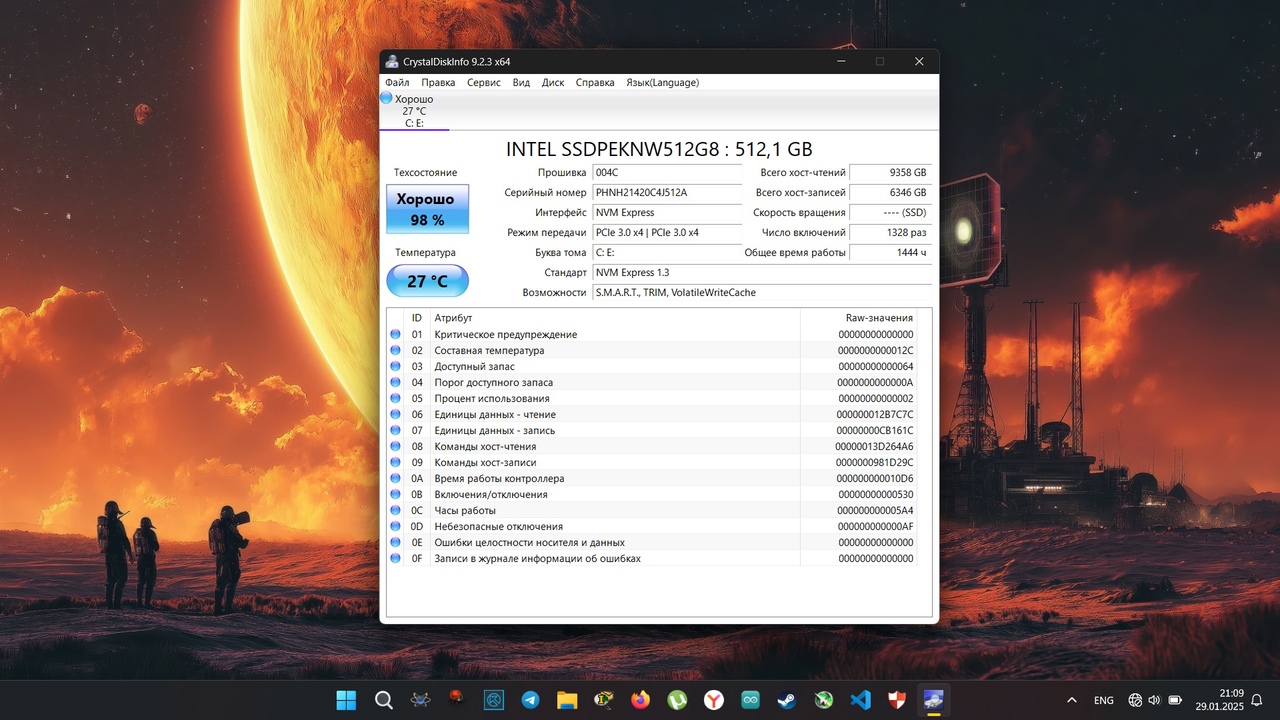Image resolution: width=1280 pixels, height=720 pixels.
Task: Click the ID column header
Action: click(417, 317)
